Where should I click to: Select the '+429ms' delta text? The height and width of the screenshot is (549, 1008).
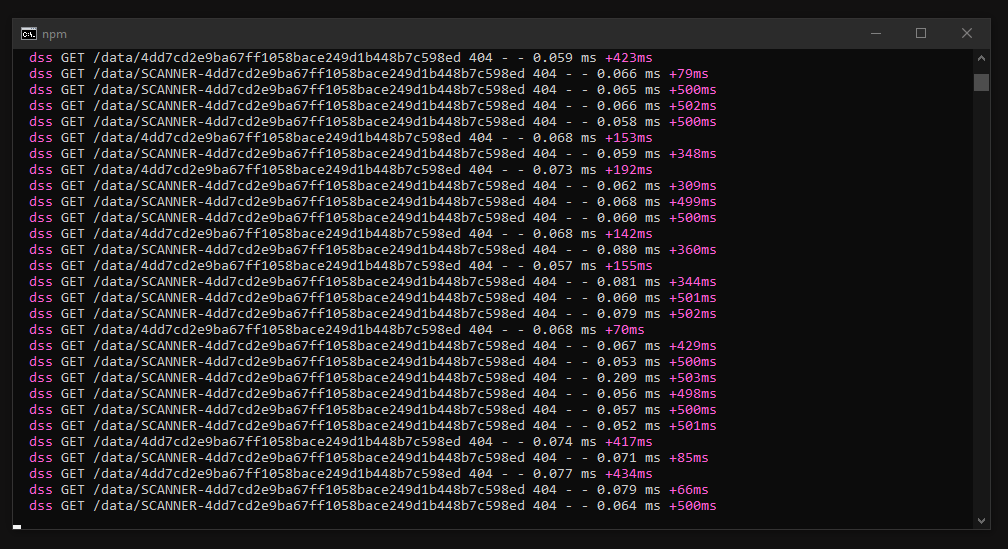pyautogui.click(x=692, y=346)
